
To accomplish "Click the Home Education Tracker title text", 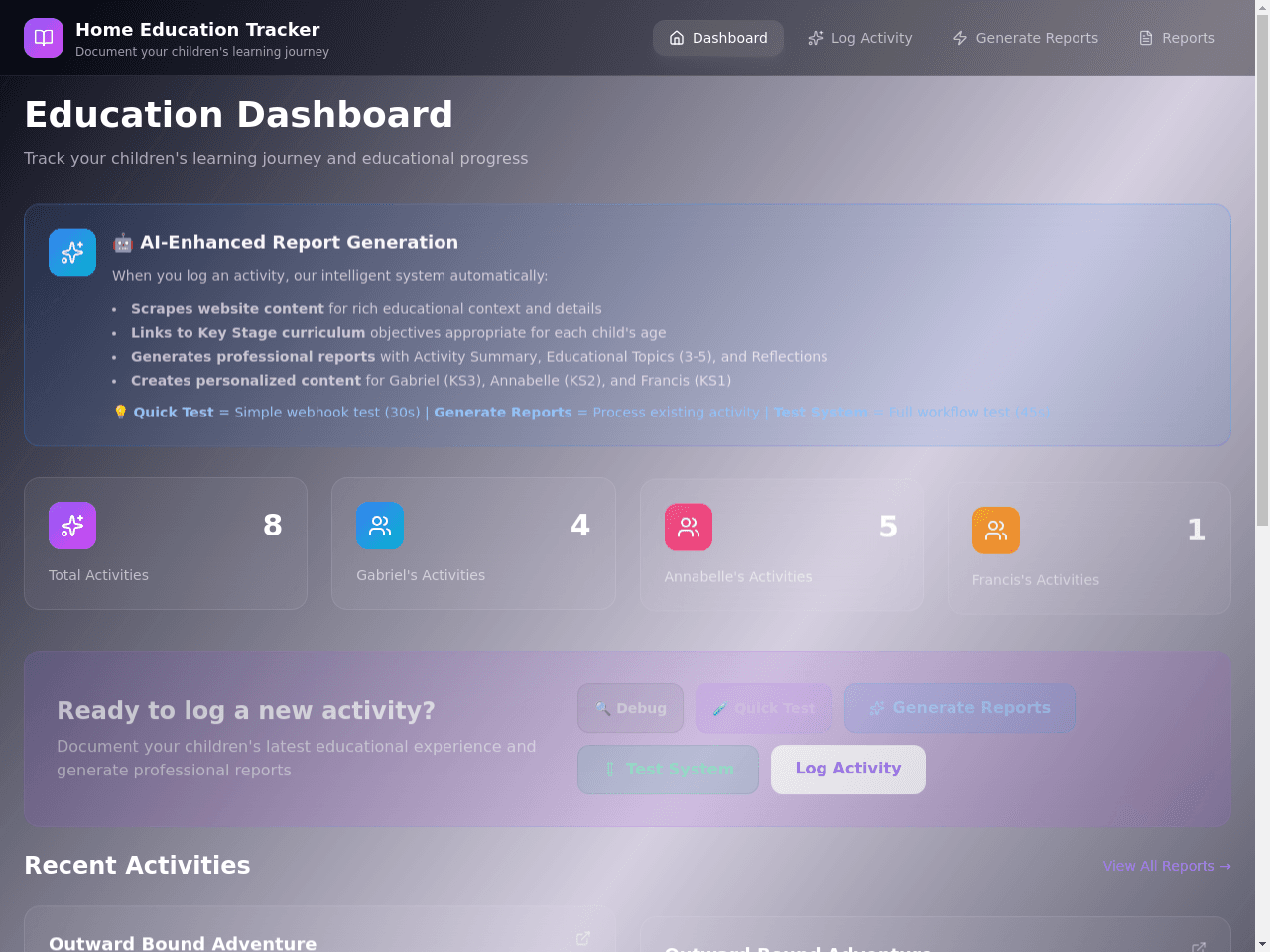I will pos(197,29).
